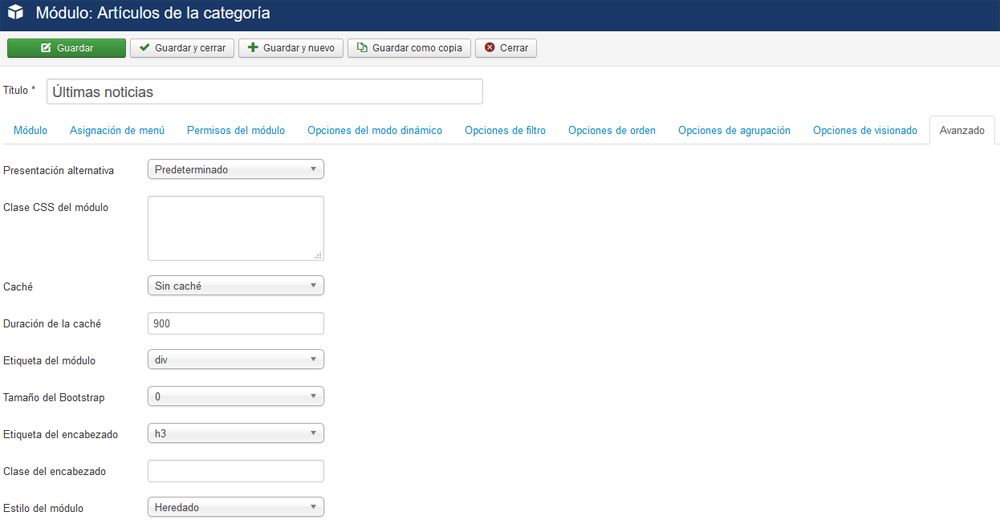Open the Caché dropdown
Viewport: 1000px width, 532px height.
pyautogui.click(x=236, y=286)
